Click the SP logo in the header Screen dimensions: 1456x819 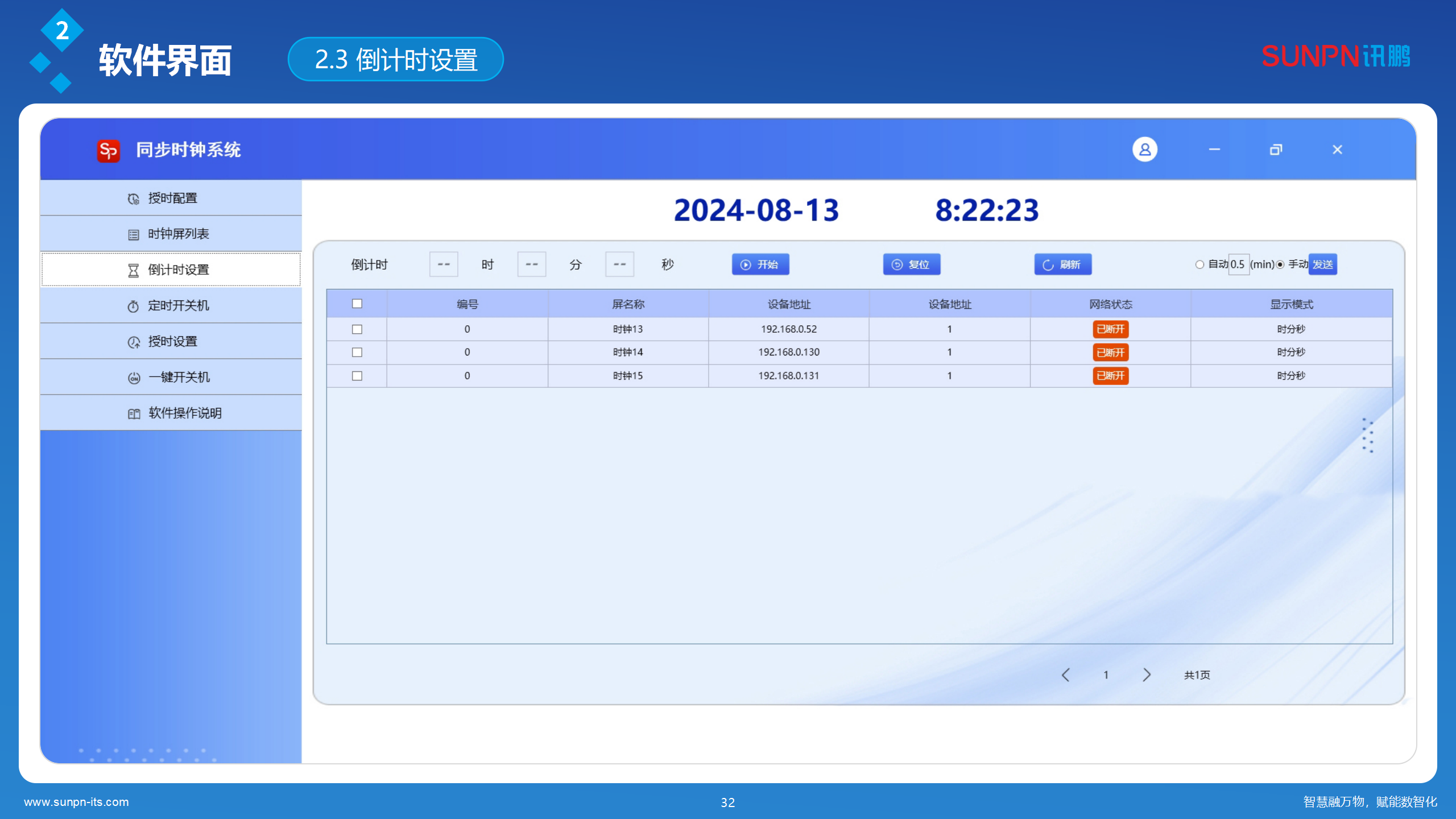[x=108, y=150]
